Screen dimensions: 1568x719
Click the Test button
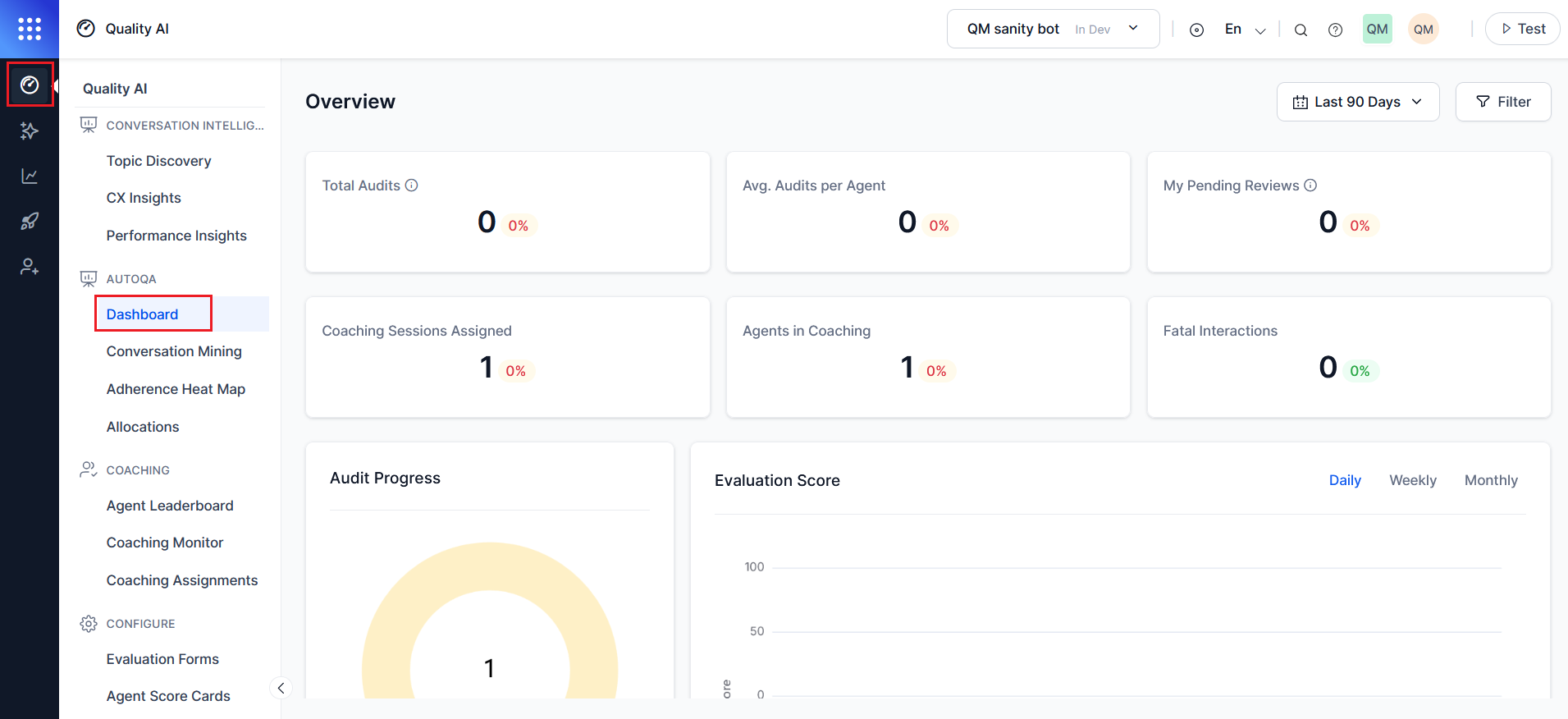(x=1522, y=29)
